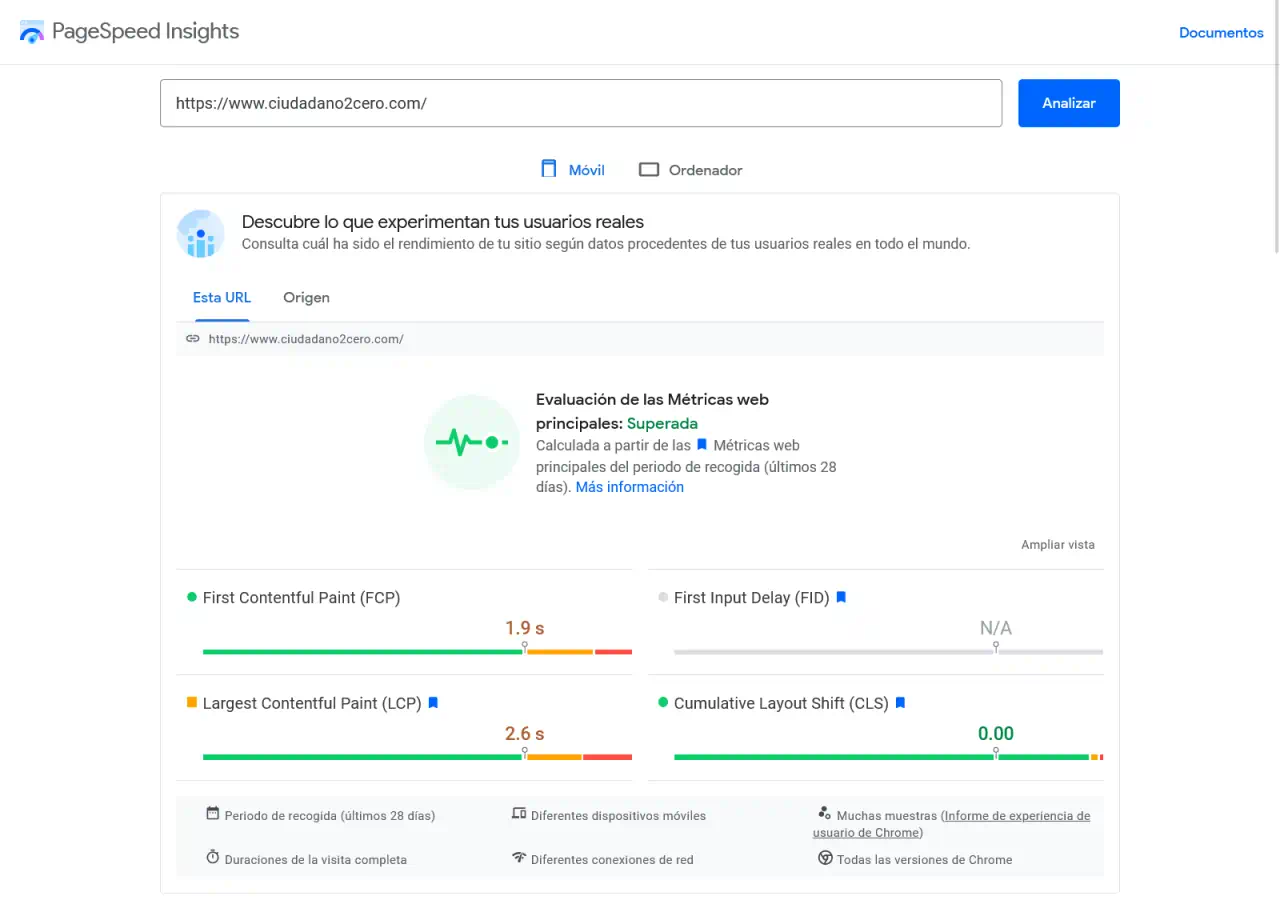The width and height of the screenshot is (1280, 900).
Task: Click the LCP distribution bar marker
Action: coord(525,754)
